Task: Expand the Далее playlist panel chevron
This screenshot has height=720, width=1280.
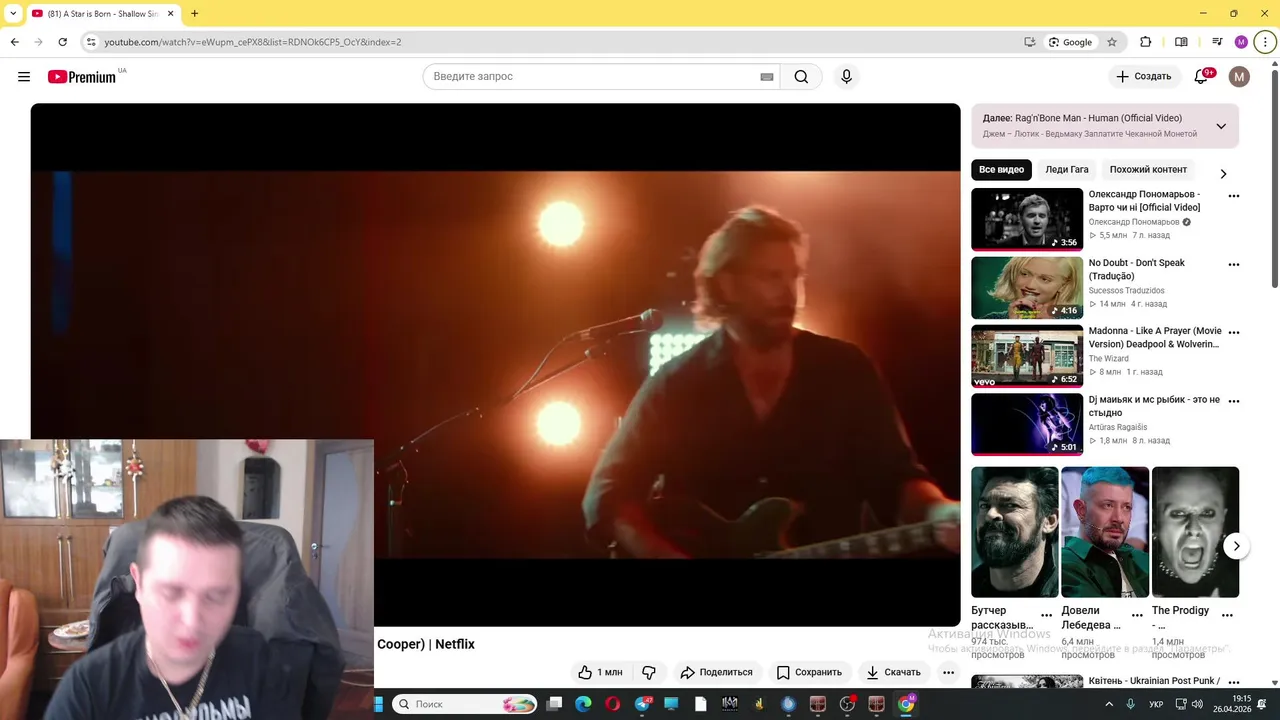Action: [1221, 126]
